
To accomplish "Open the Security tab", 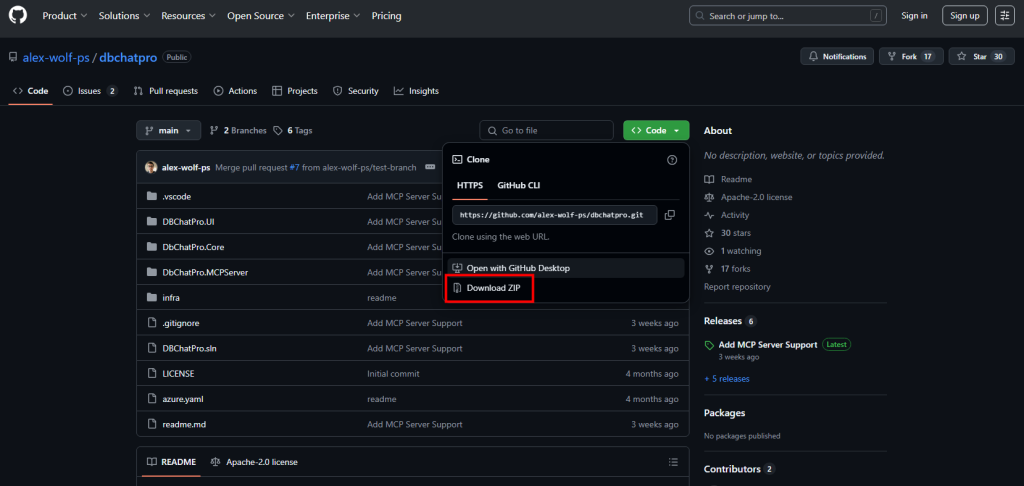I will tap(356, 91).
